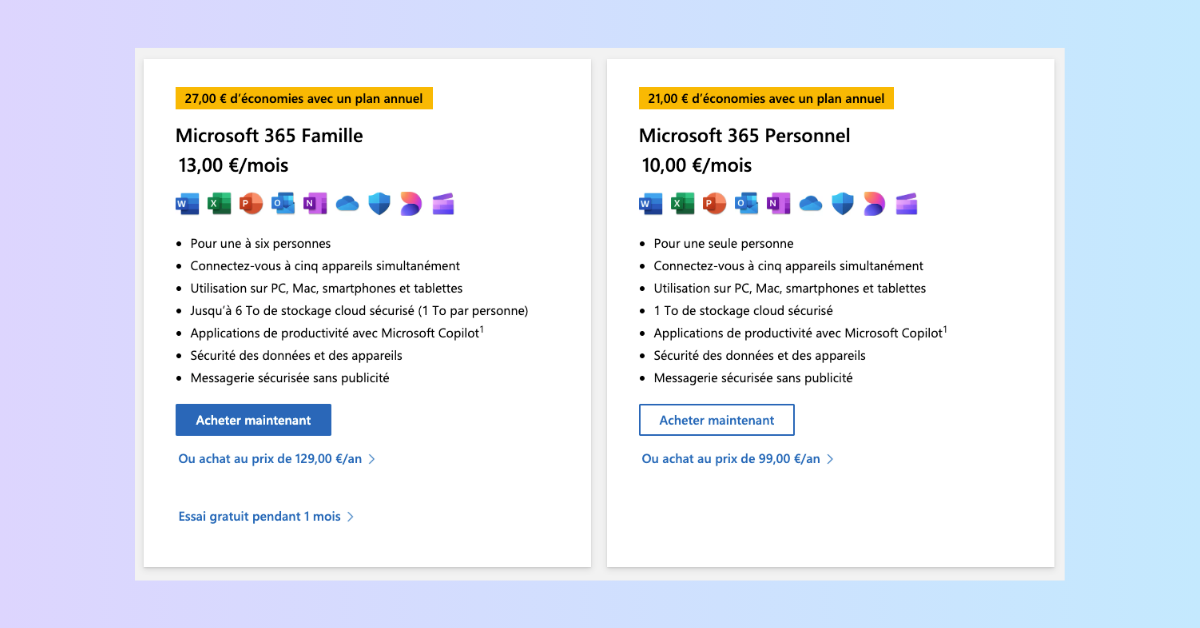Viewport: 1200px width, 628px height.
Task: Click the Word icon in the Famille plan
Action: tap(187, 204)
